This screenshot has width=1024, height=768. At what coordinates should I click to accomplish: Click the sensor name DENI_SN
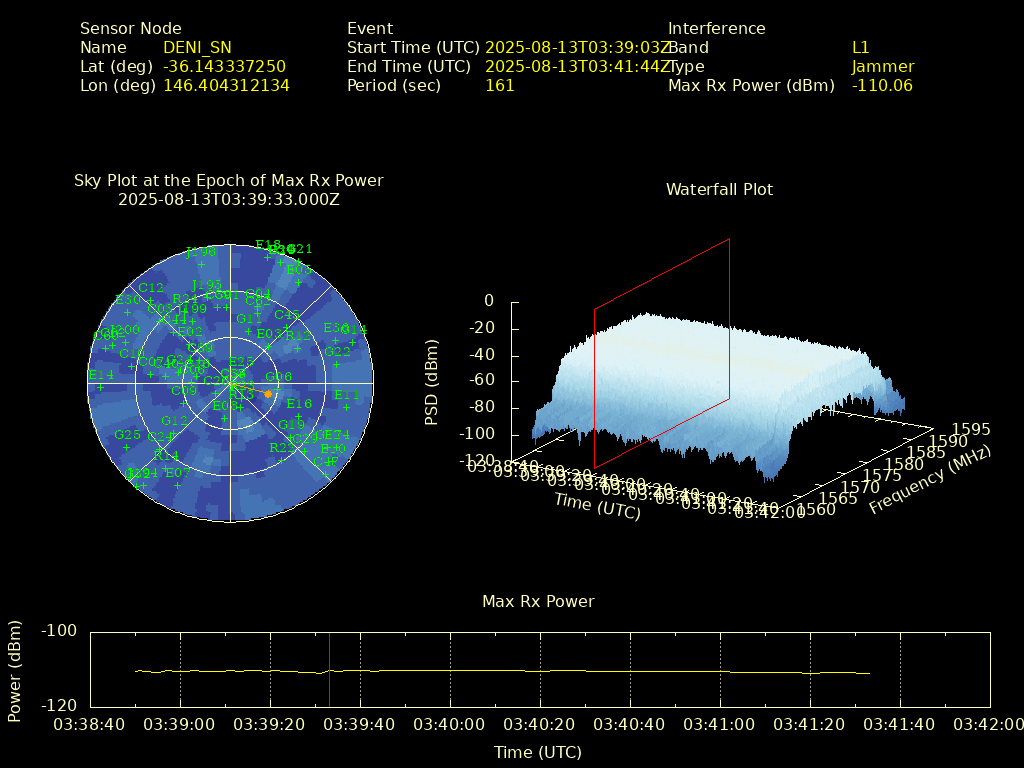(197, 48)
